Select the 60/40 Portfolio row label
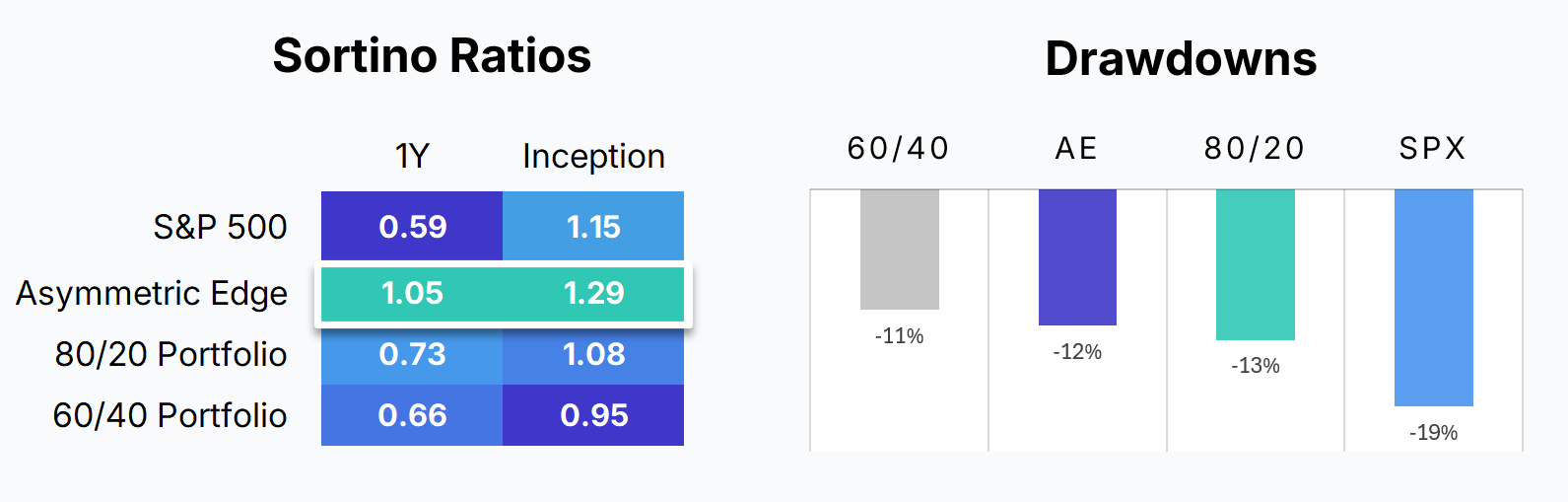Screen dimensions: 1568x502 point(170,415)
